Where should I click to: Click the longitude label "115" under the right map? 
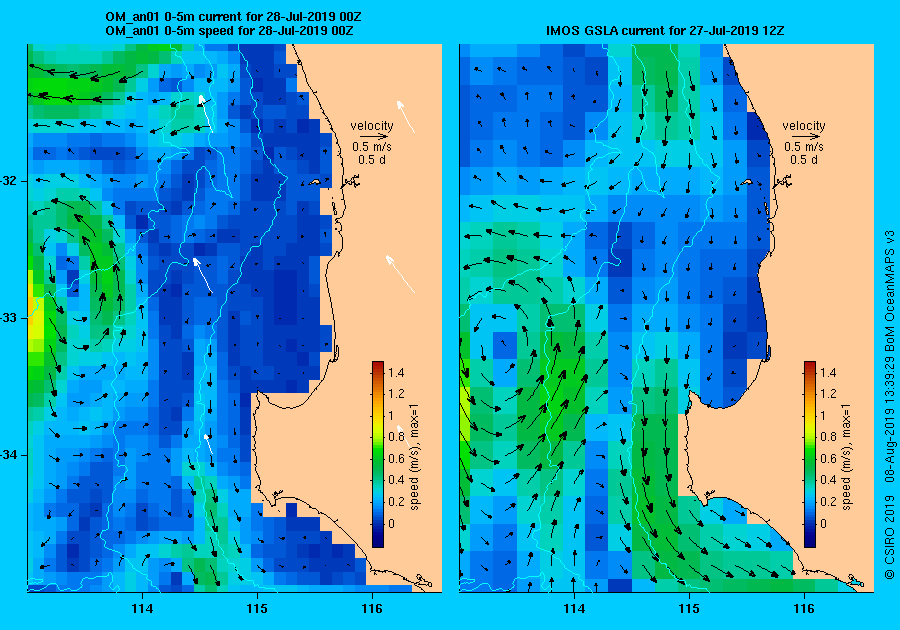click(689, 609)
